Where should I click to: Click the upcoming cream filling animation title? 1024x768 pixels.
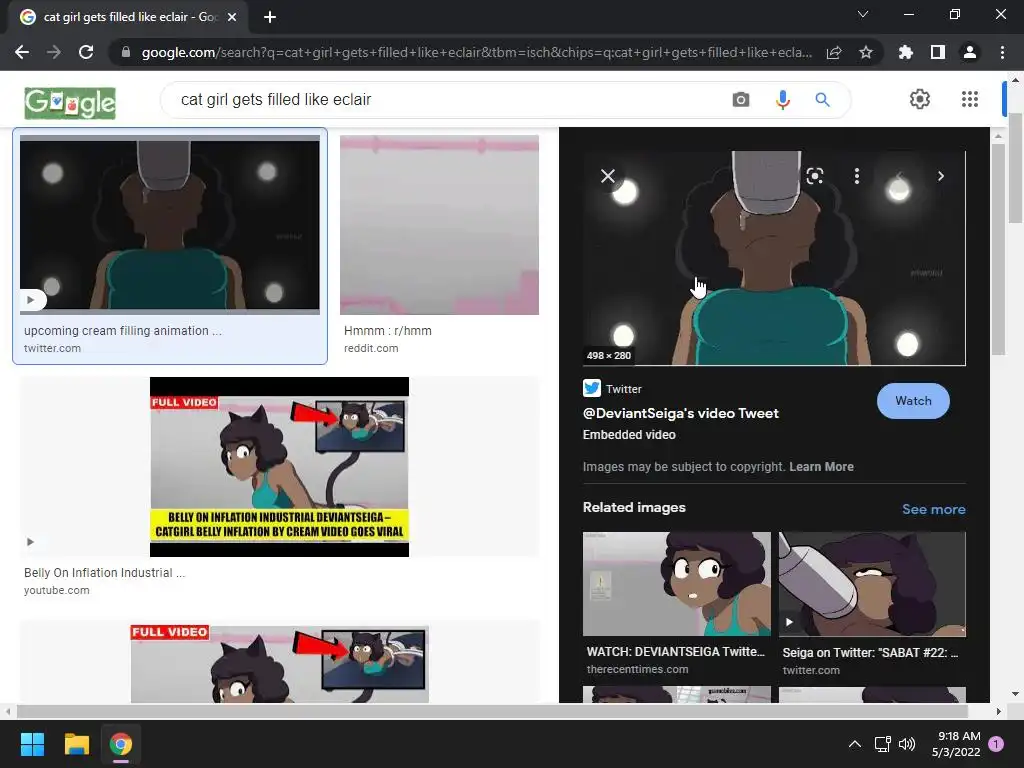123,331
